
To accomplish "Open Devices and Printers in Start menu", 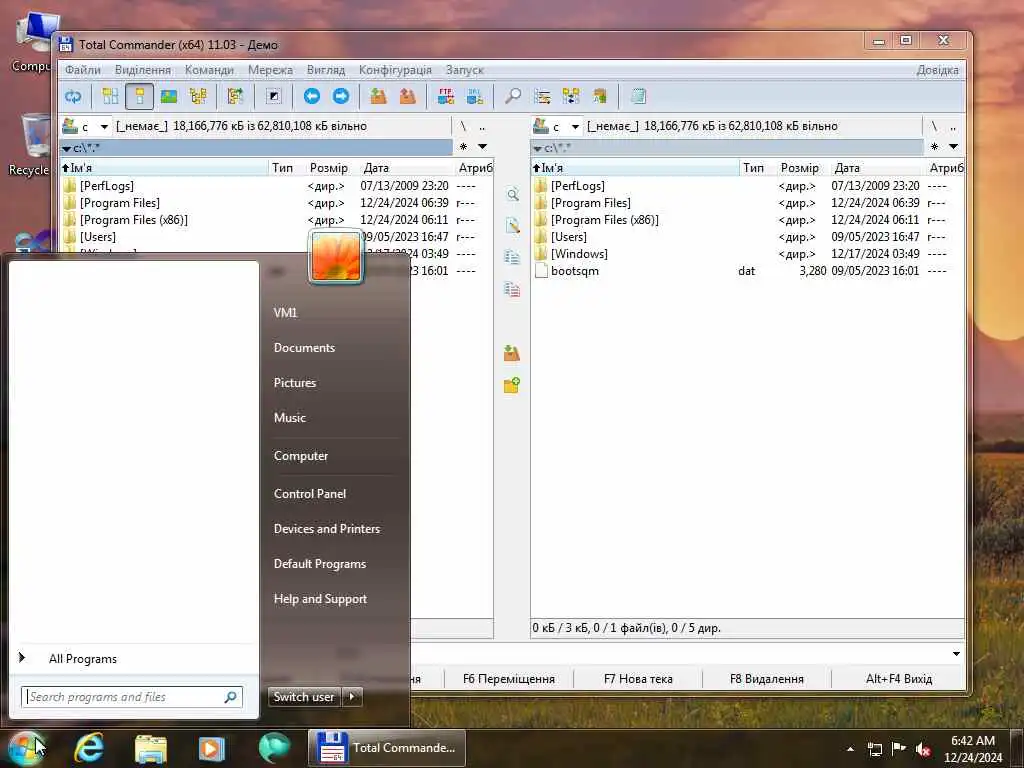I will pyautogui.click(x=327, y=529).
